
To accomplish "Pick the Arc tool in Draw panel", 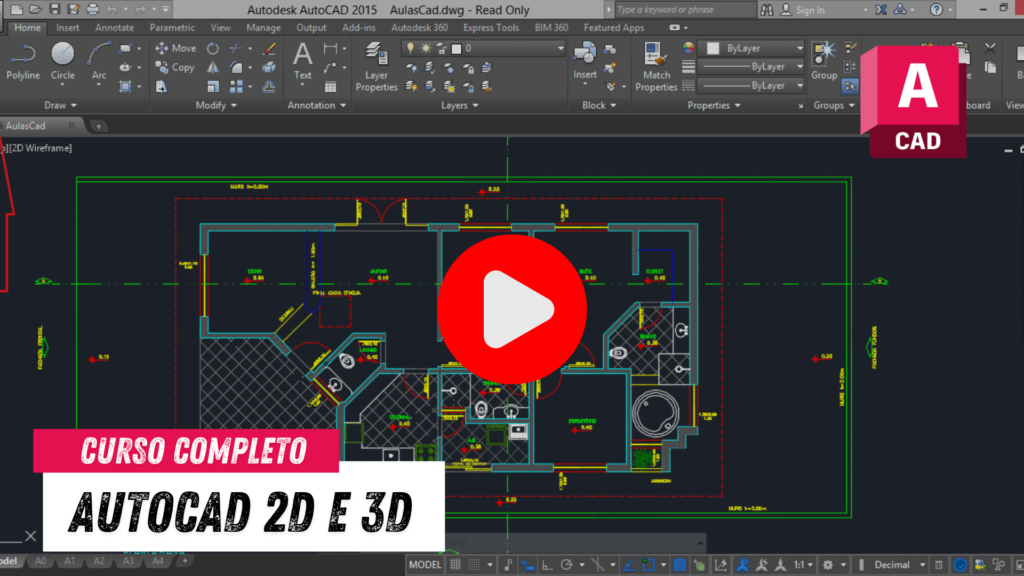I will (x=99, y=60).
